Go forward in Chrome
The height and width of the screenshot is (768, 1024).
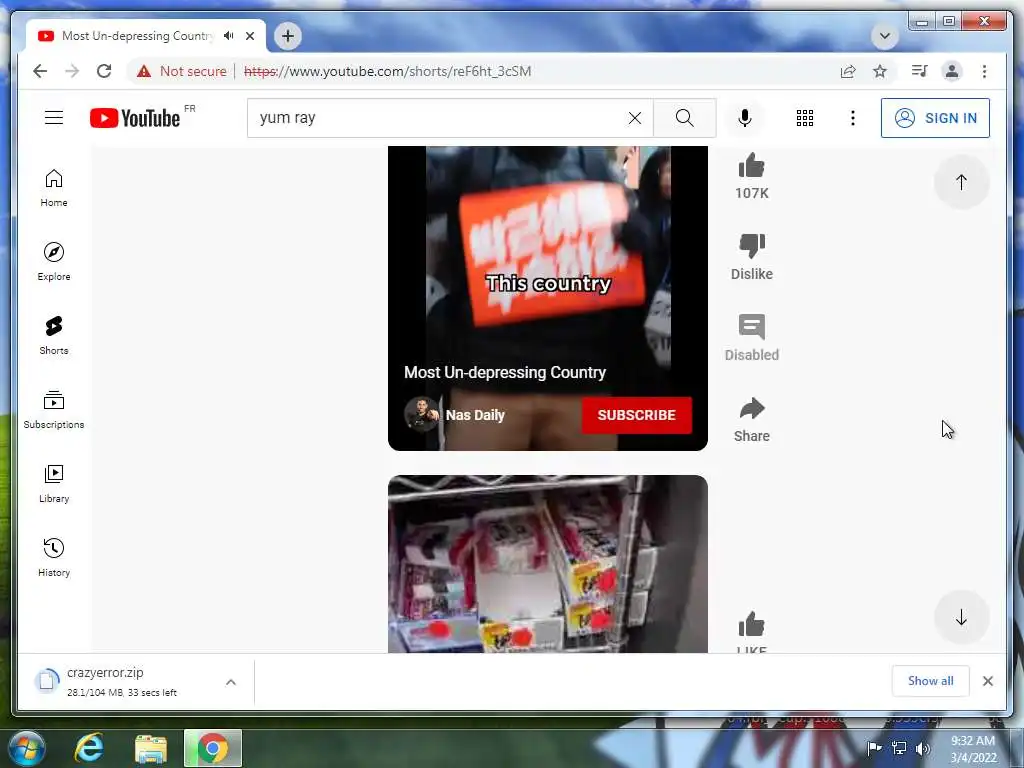pos(72,71)
